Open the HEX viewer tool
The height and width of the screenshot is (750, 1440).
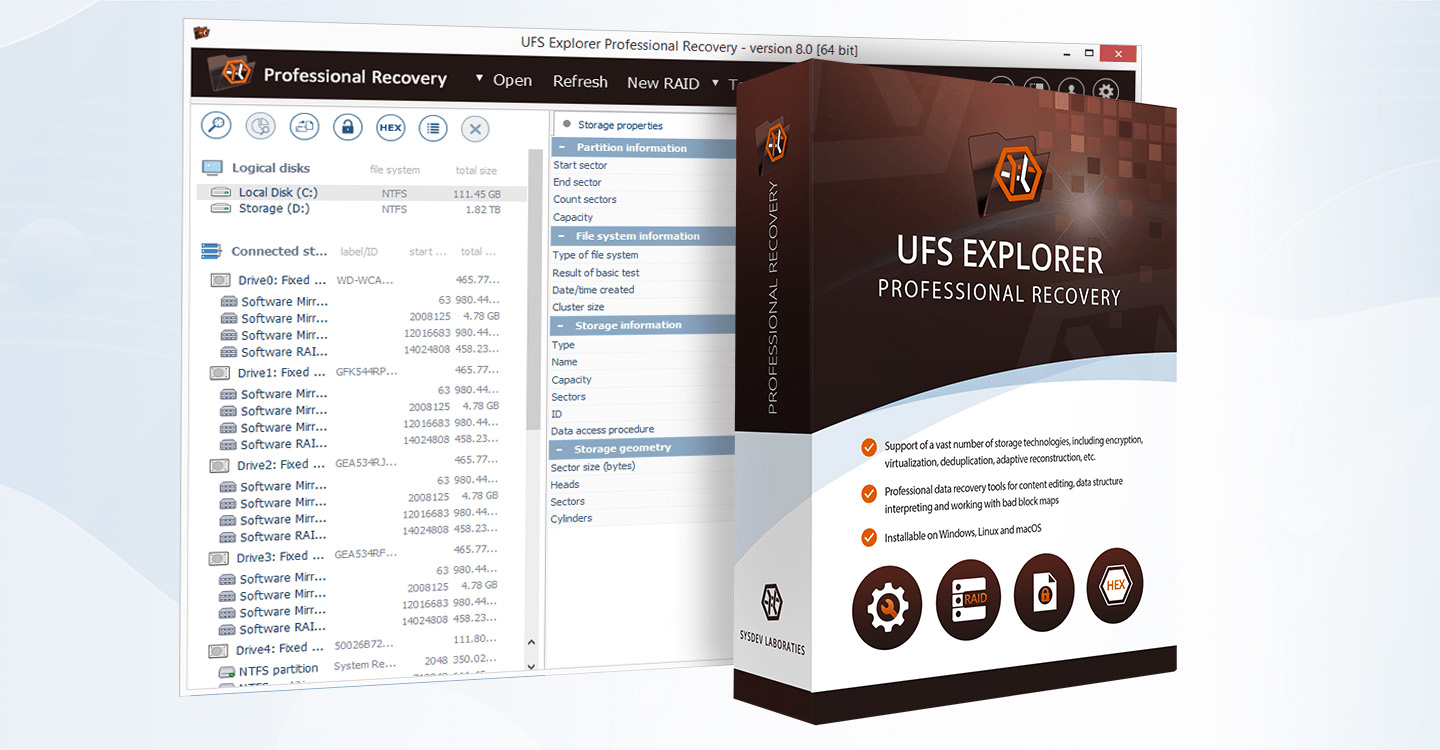[x=390, y=128]
